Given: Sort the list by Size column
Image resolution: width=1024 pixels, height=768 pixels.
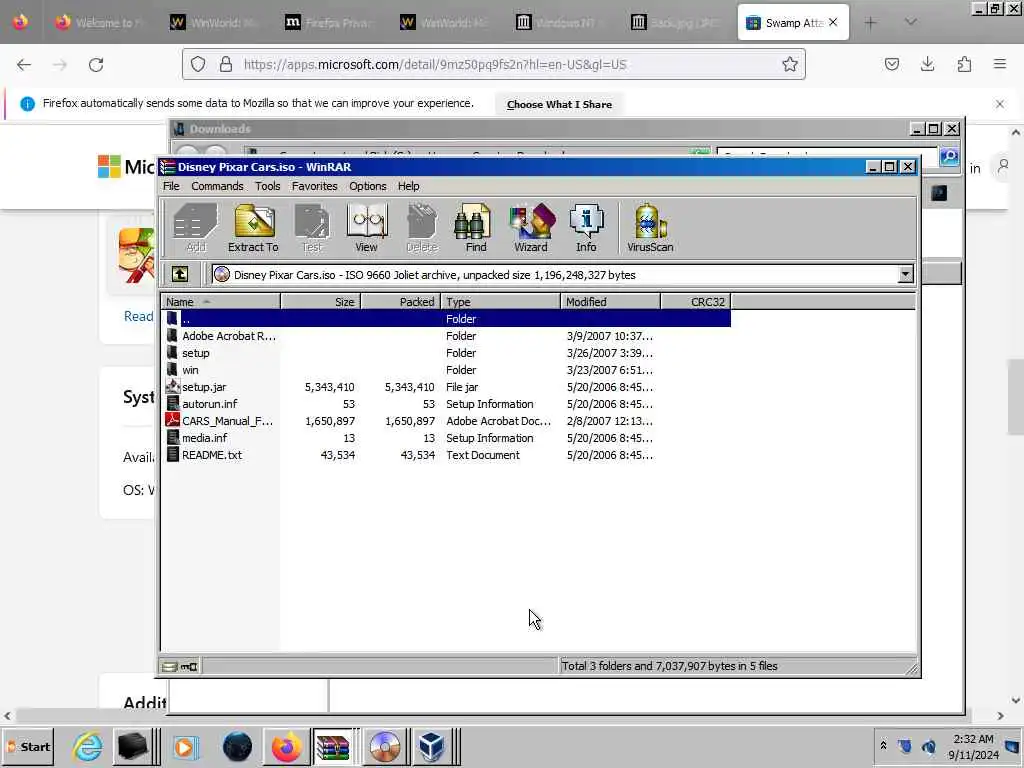Looking at the screenshot, I should 321,302.
